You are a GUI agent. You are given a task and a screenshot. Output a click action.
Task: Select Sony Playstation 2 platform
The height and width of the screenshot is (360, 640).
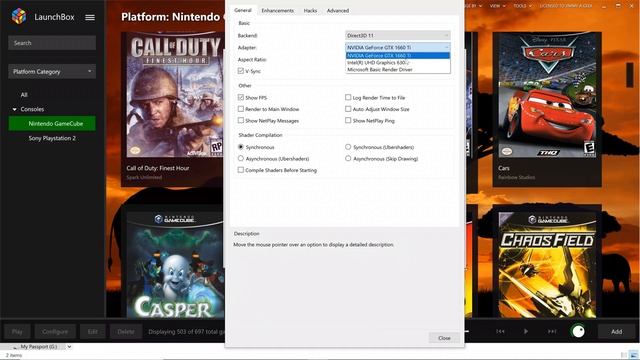(x=52, y=138)
